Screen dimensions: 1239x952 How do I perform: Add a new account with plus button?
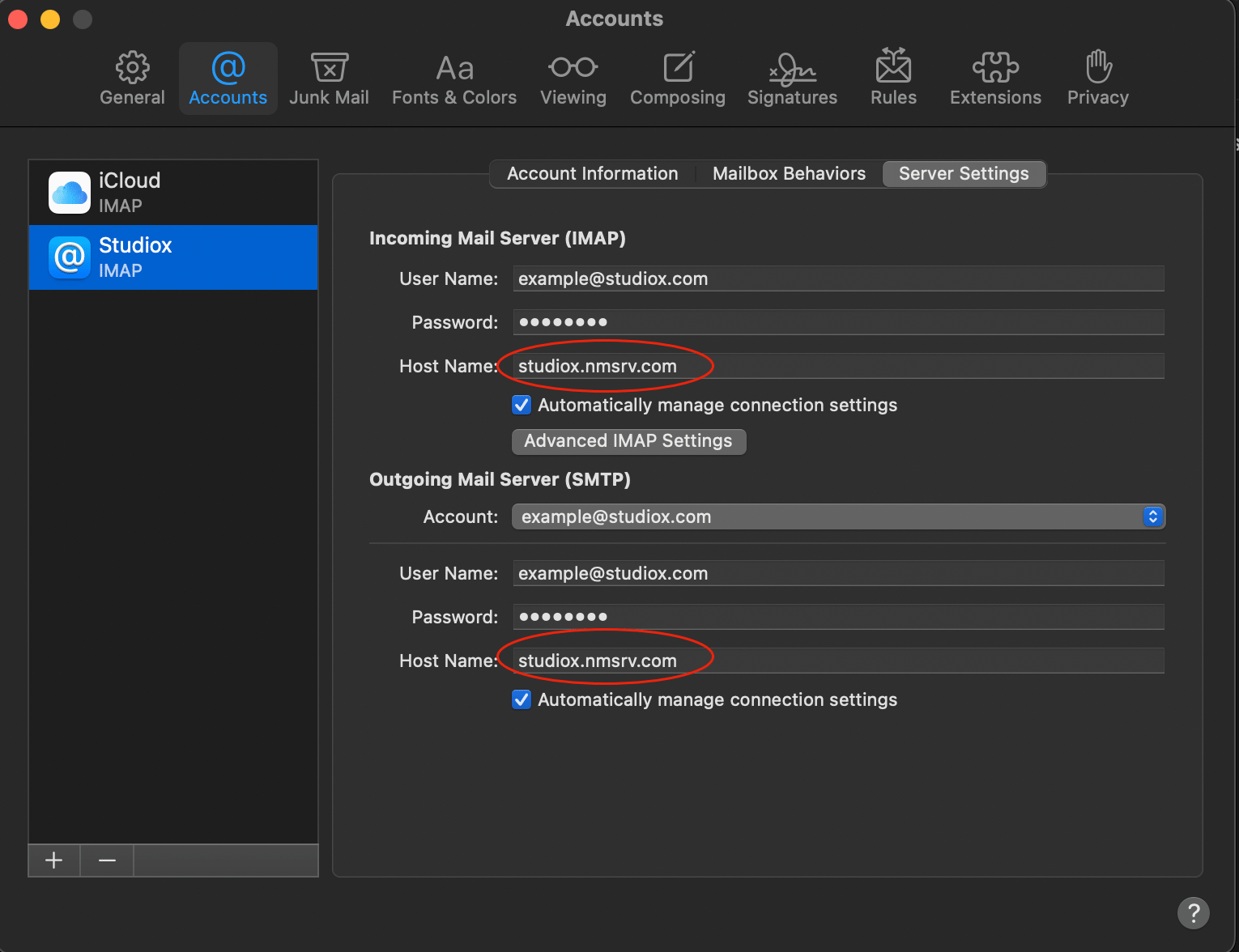tap(54, 861)
